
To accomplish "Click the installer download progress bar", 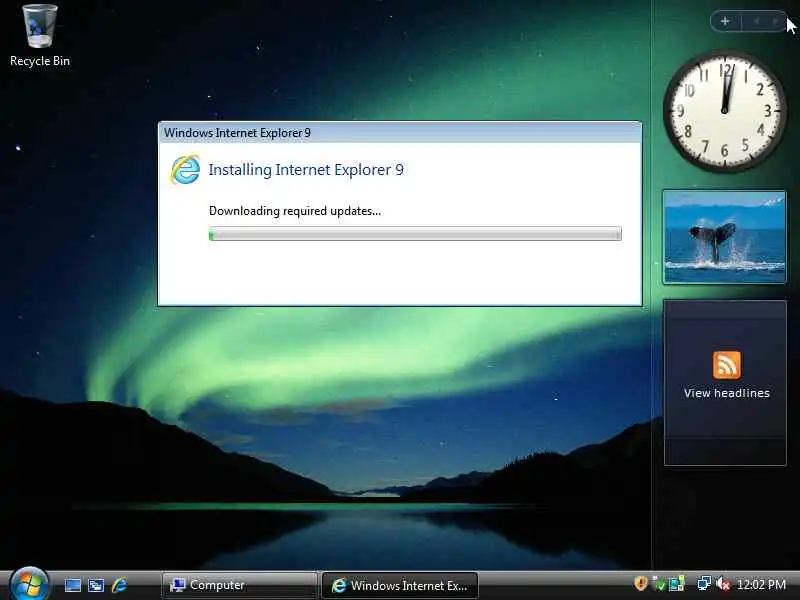I will pos(415,234).
